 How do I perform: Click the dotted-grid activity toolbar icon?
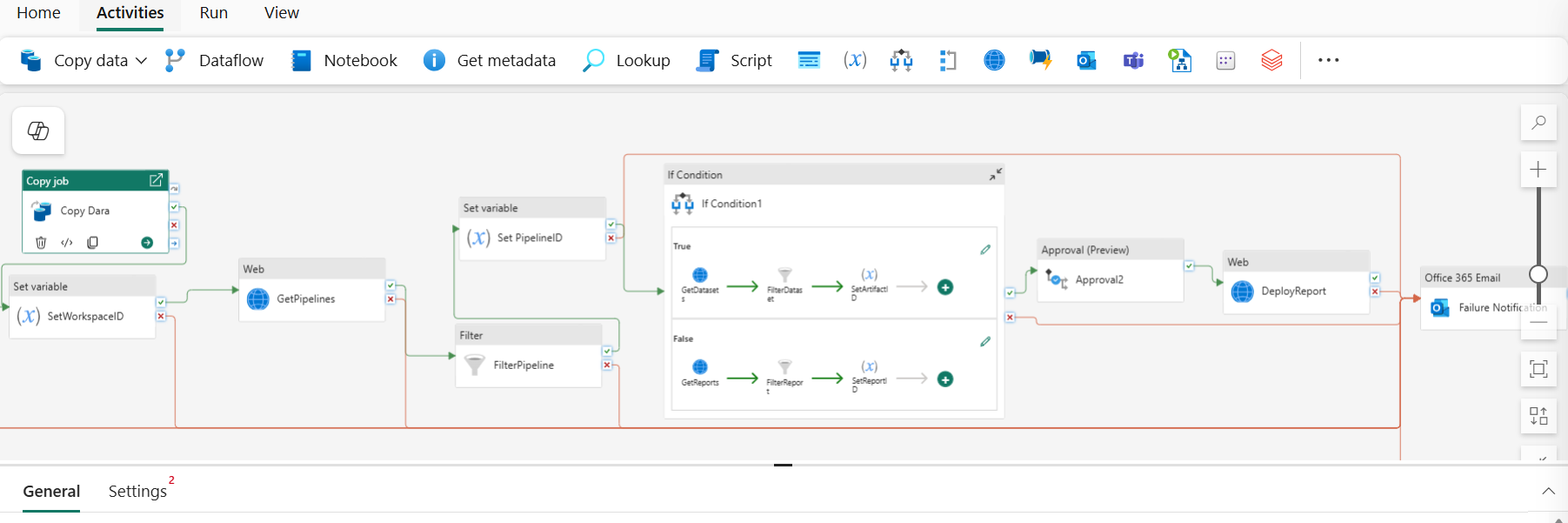click(1225, 60)
